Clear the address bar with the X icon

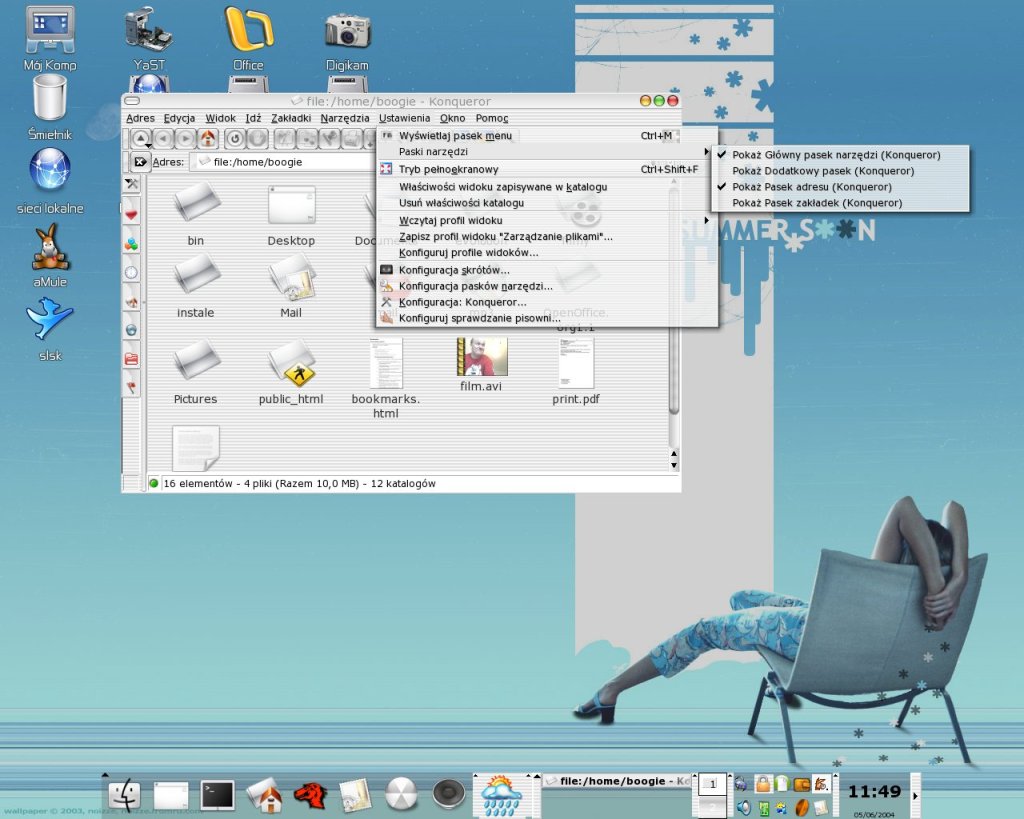tap(140, 162)
